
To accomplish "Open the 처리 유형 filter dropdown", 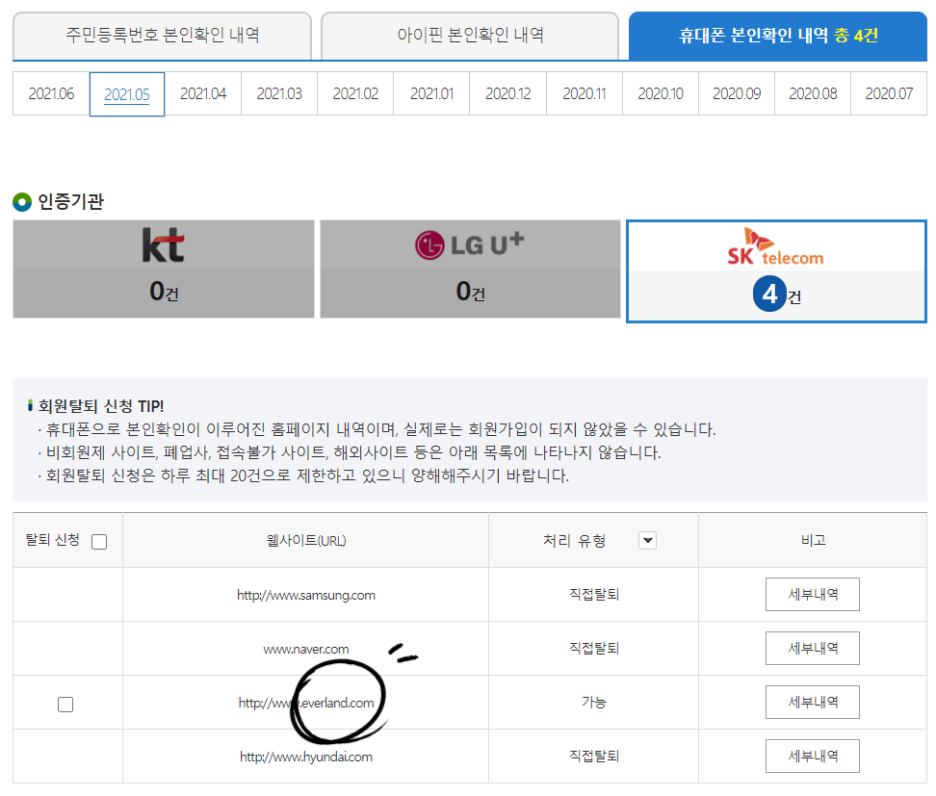I will pyautogui.click(x=648, y=540).
